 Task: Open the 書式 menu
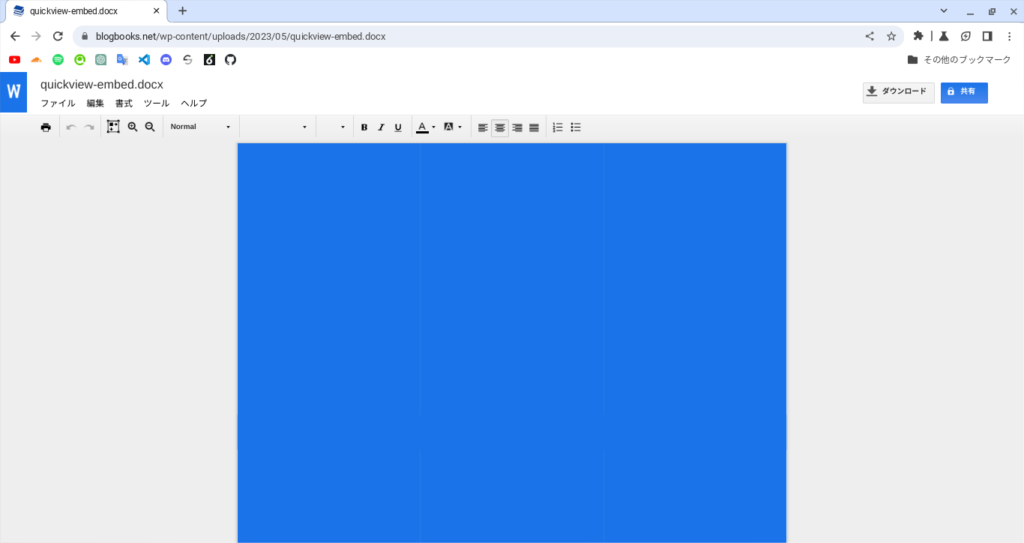point(124,103)
